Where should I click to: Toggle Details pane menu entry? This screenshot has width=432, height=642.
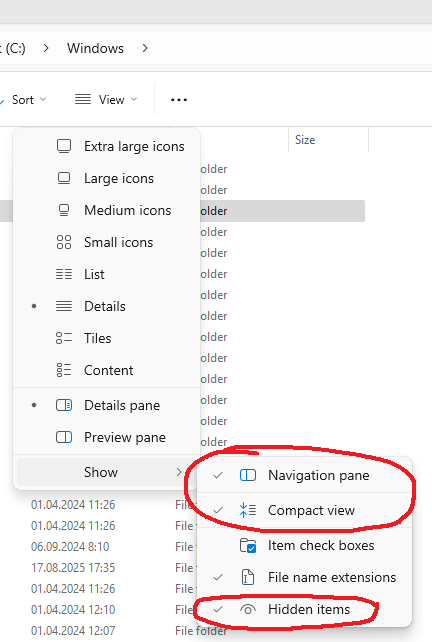click(x=106, y=405)
